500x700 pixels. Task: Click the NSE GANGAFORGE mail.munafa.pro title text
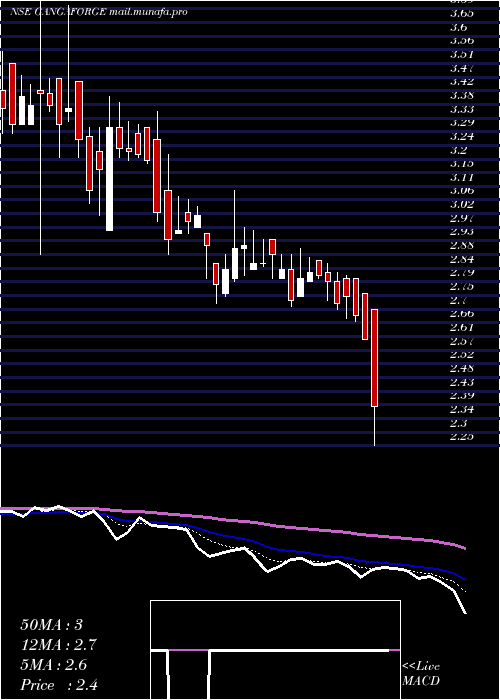pos(98,12)
